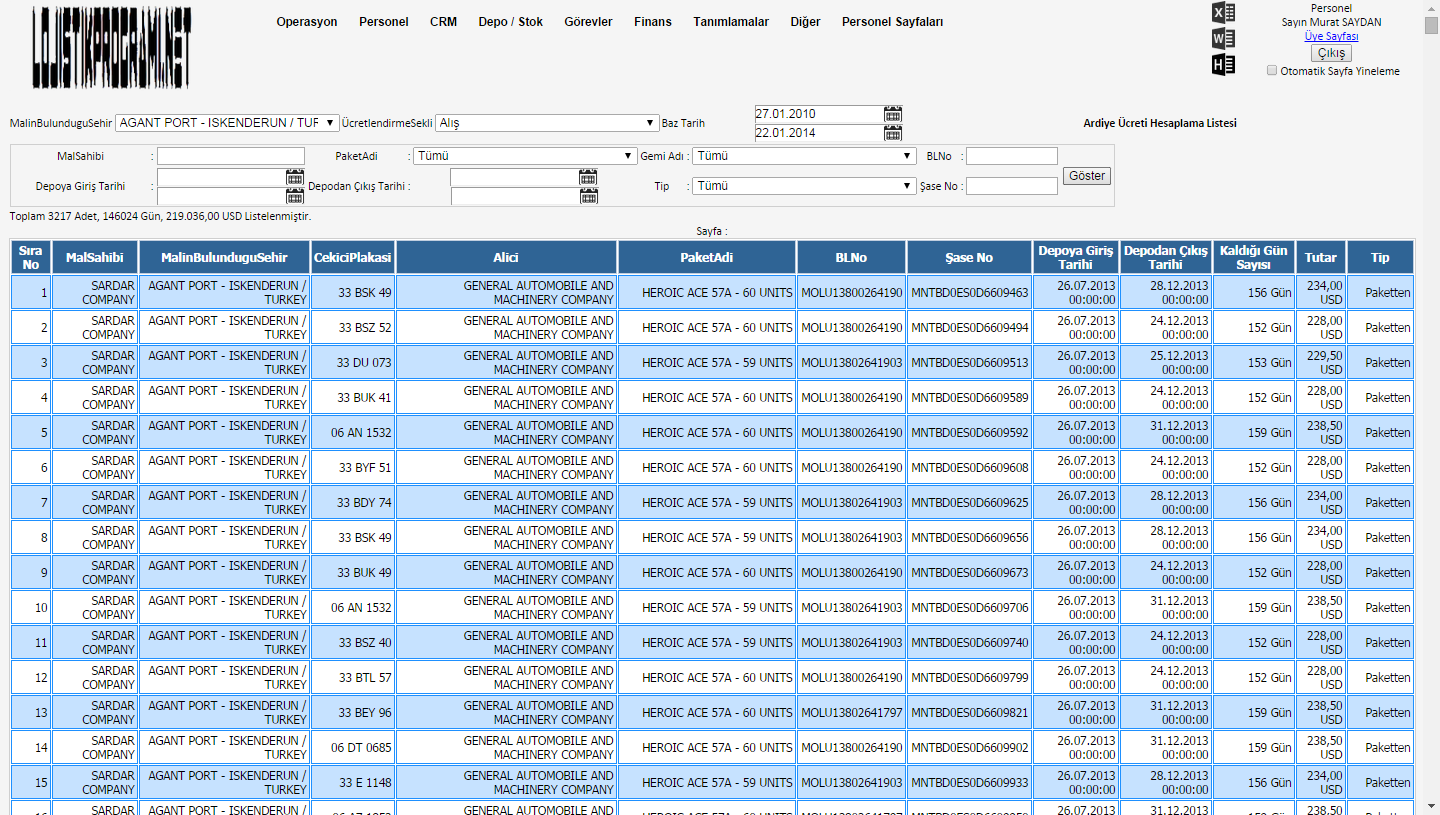Click the 153 Gün cell
The height and width of the screenshot is (815, 1440).
(x=1254, y=362)
